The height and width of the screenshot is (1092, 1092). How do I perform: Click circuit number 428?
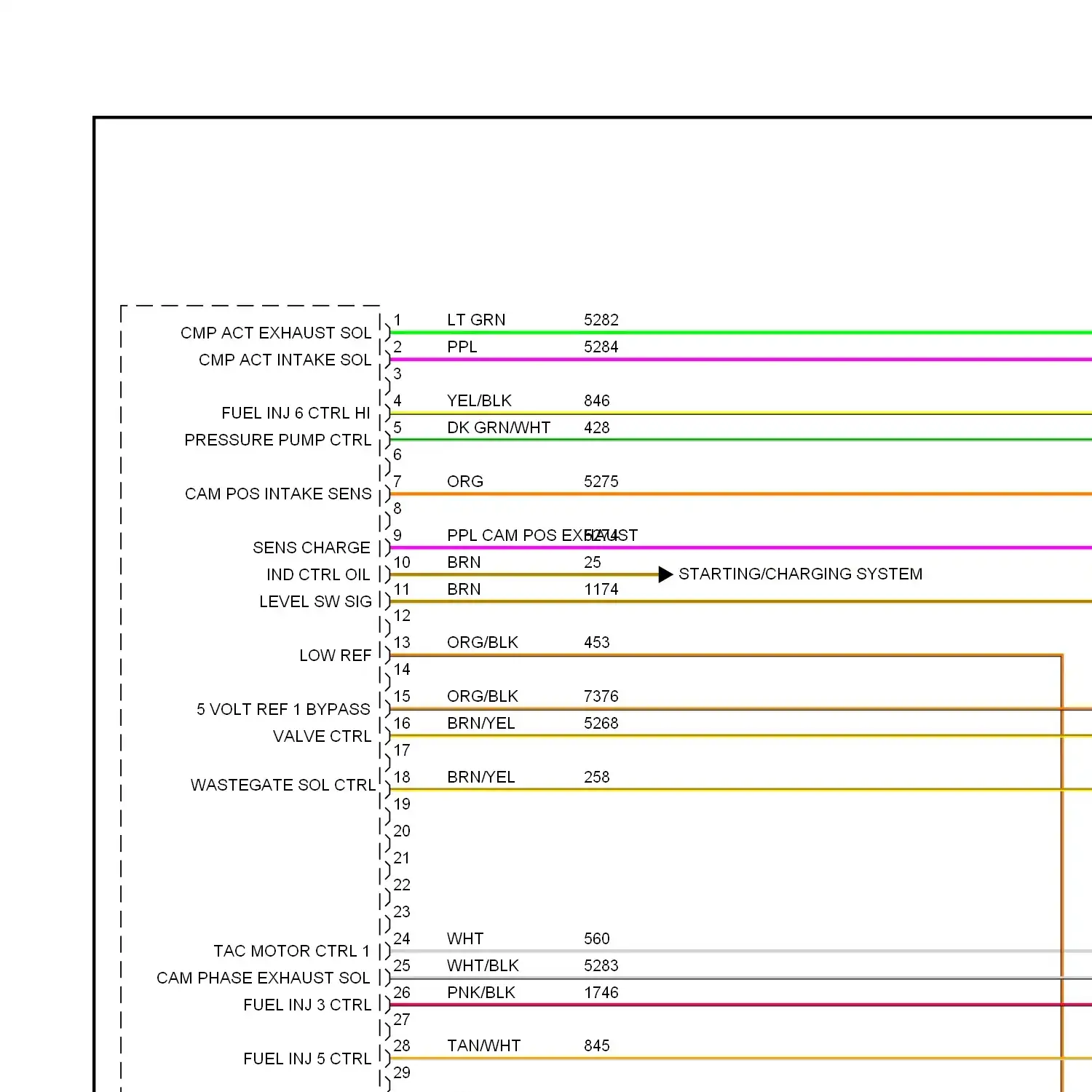coord(597,428)
